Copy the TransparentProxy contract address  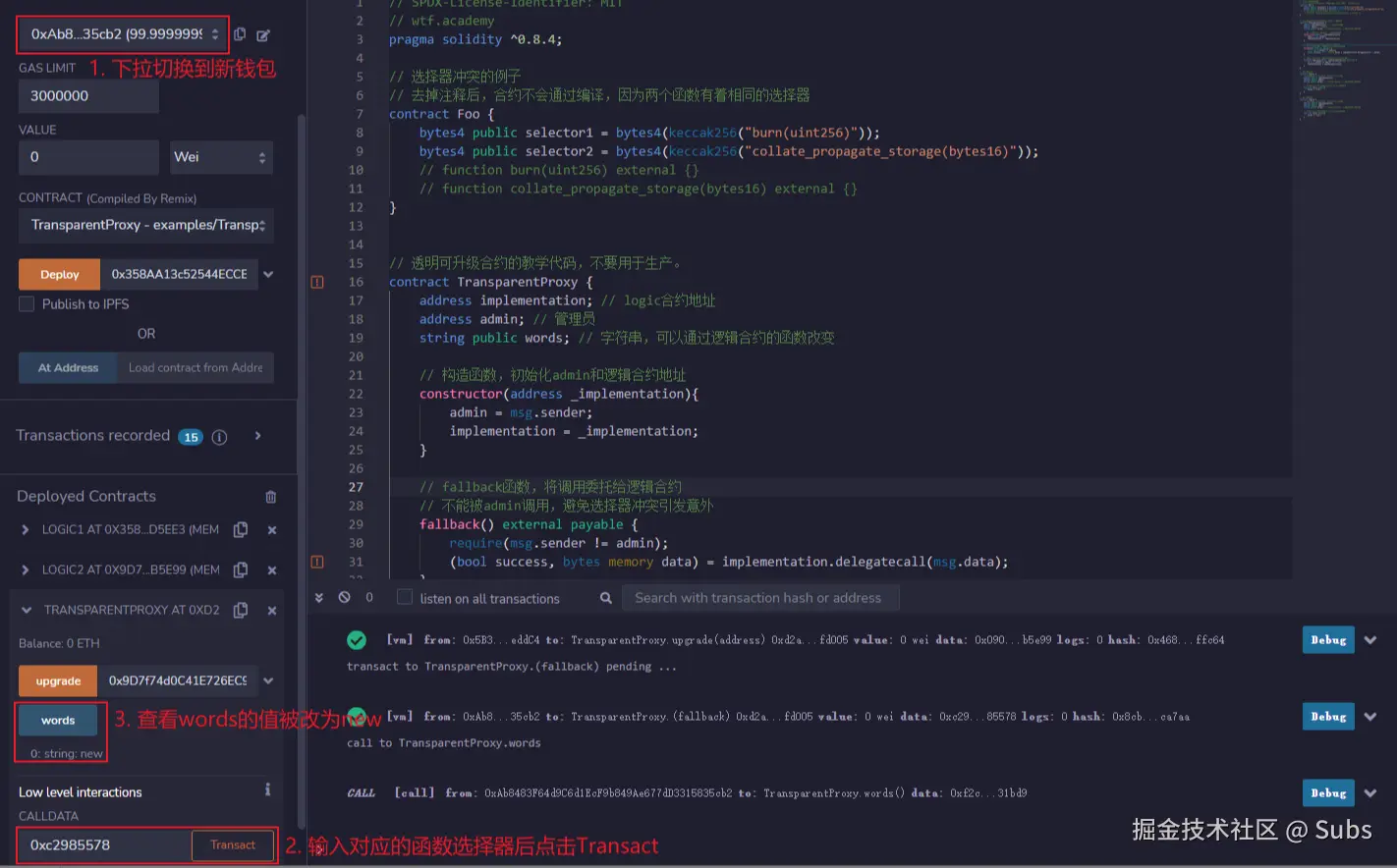coord(241,611)
